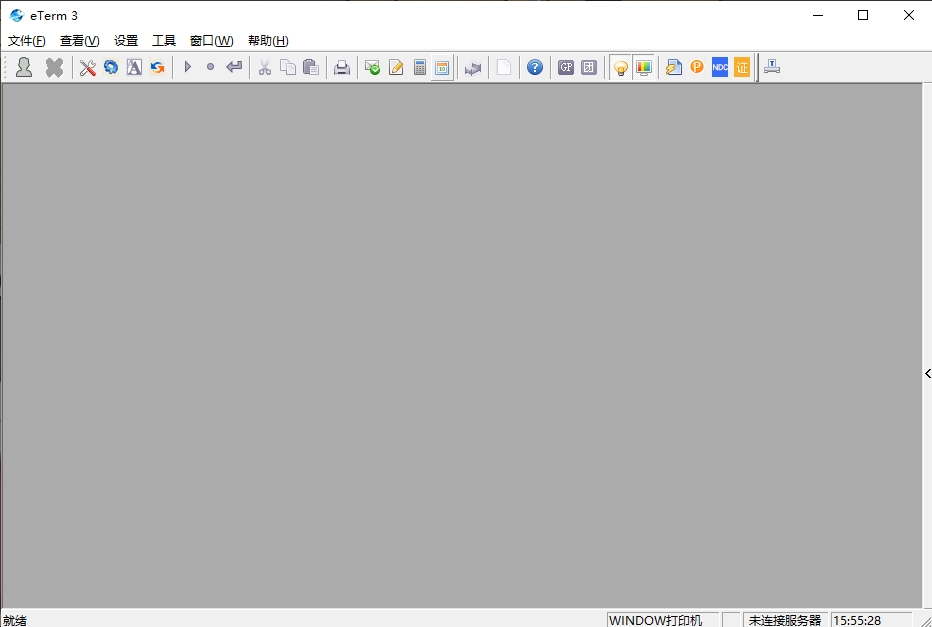This screenshot has width=932, height=627.
Task: Open the font settings icon with letter A
Action: click(x=134, y=67)
